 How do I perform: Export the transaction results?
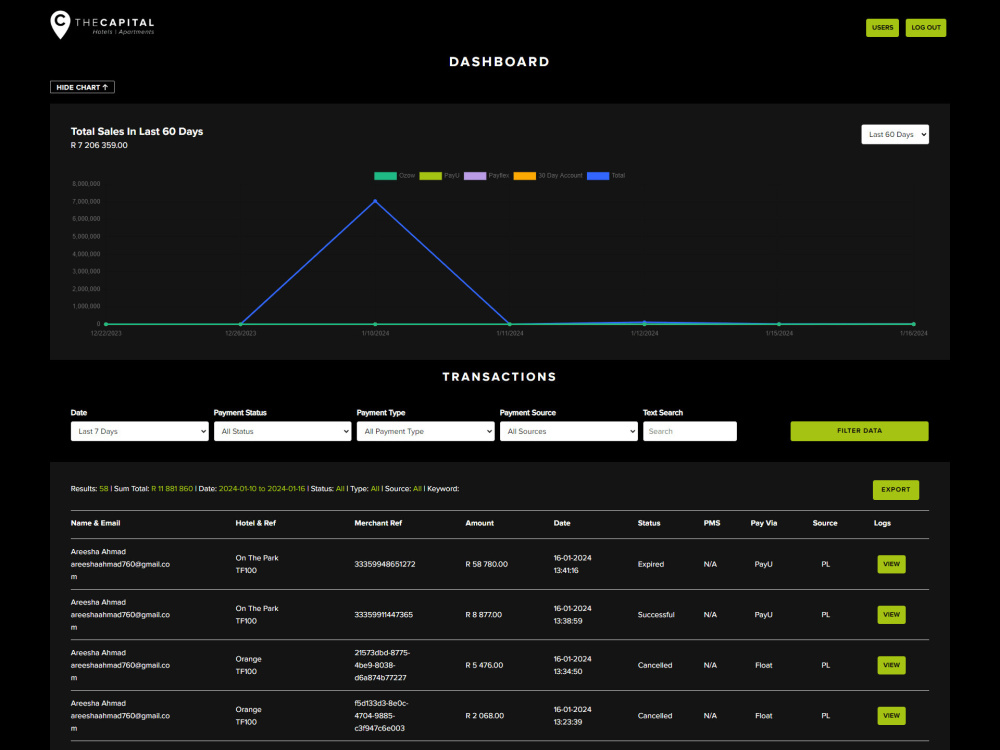896,490
